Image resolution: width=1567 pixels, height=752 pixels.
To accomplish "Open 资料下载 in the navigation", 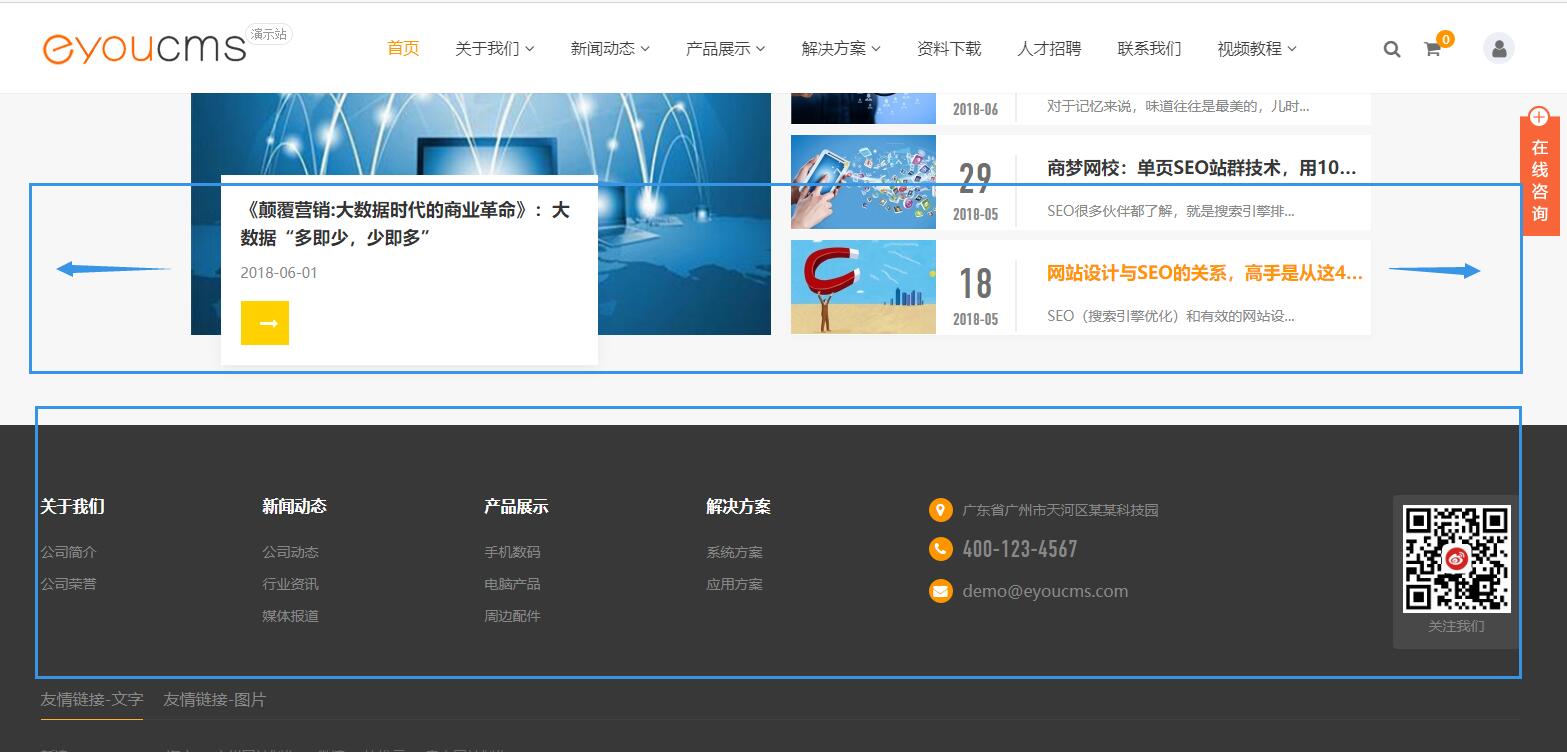I will point(949,48).
